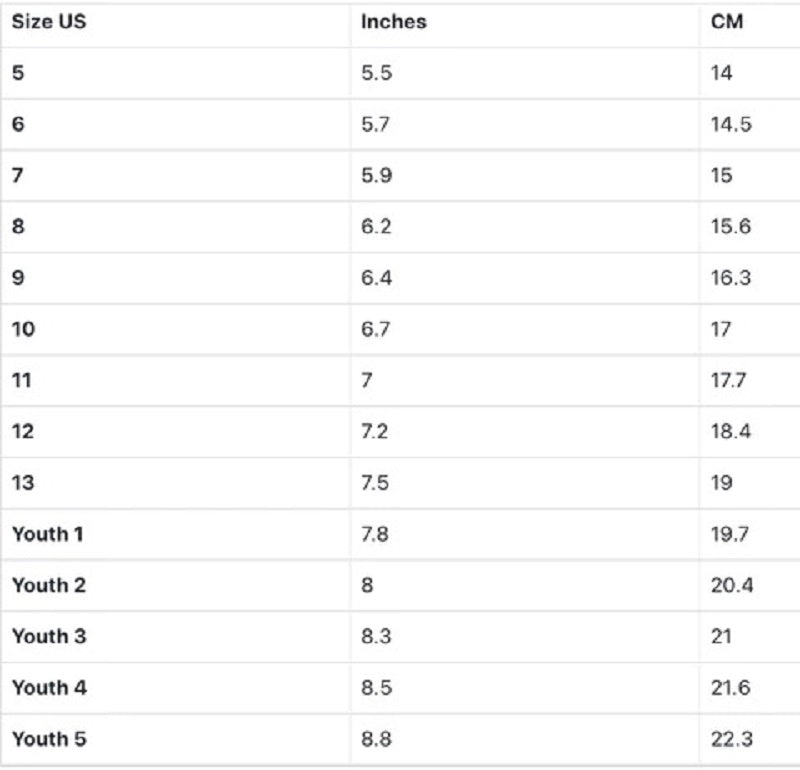Viewport: 800px width, 770px height.
Task: Click the 15 CM value
Action: point(721,175)
